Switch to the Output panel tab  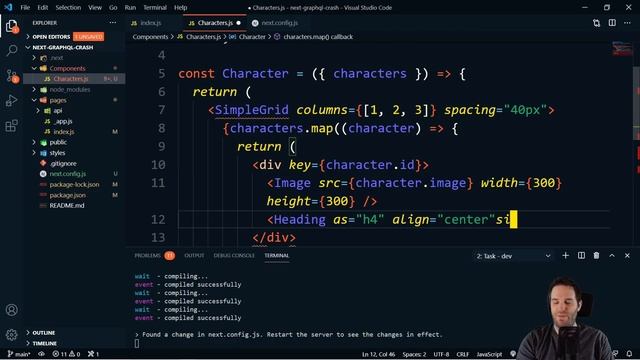194,256
